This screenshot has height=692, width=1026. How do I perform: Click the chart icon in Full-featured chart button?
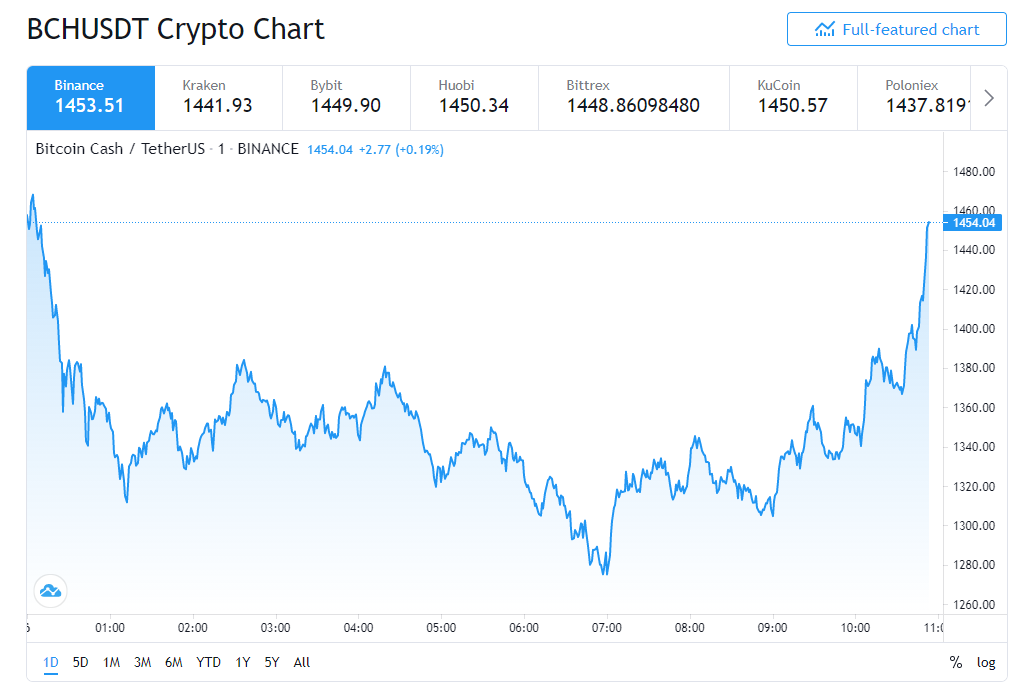pyautogui.click(x=824, y=29)
